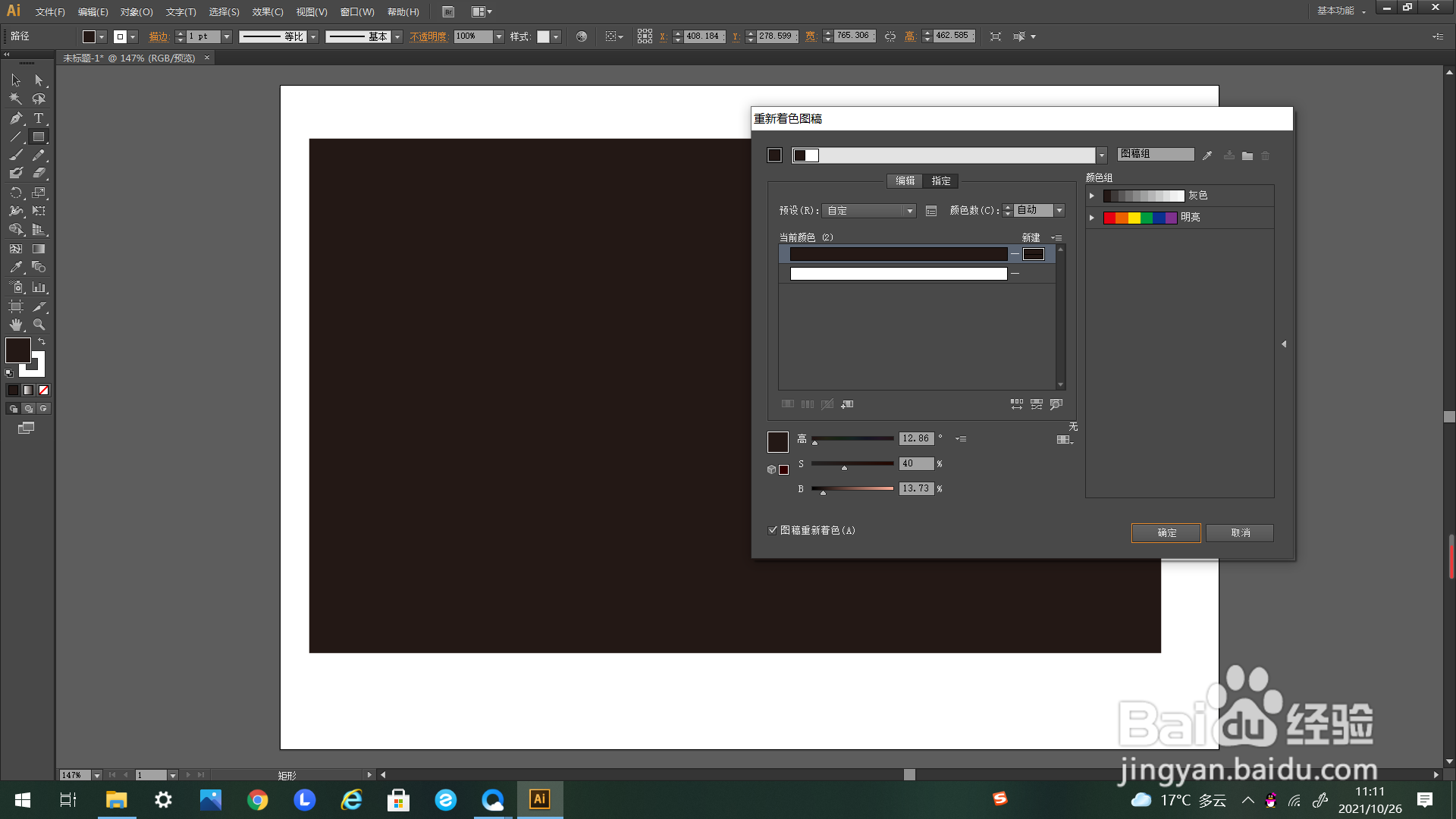Viewport: 1456px width, 819px height.
Task: Swap fill and stroke colors arrow
Action: [42, 342]
